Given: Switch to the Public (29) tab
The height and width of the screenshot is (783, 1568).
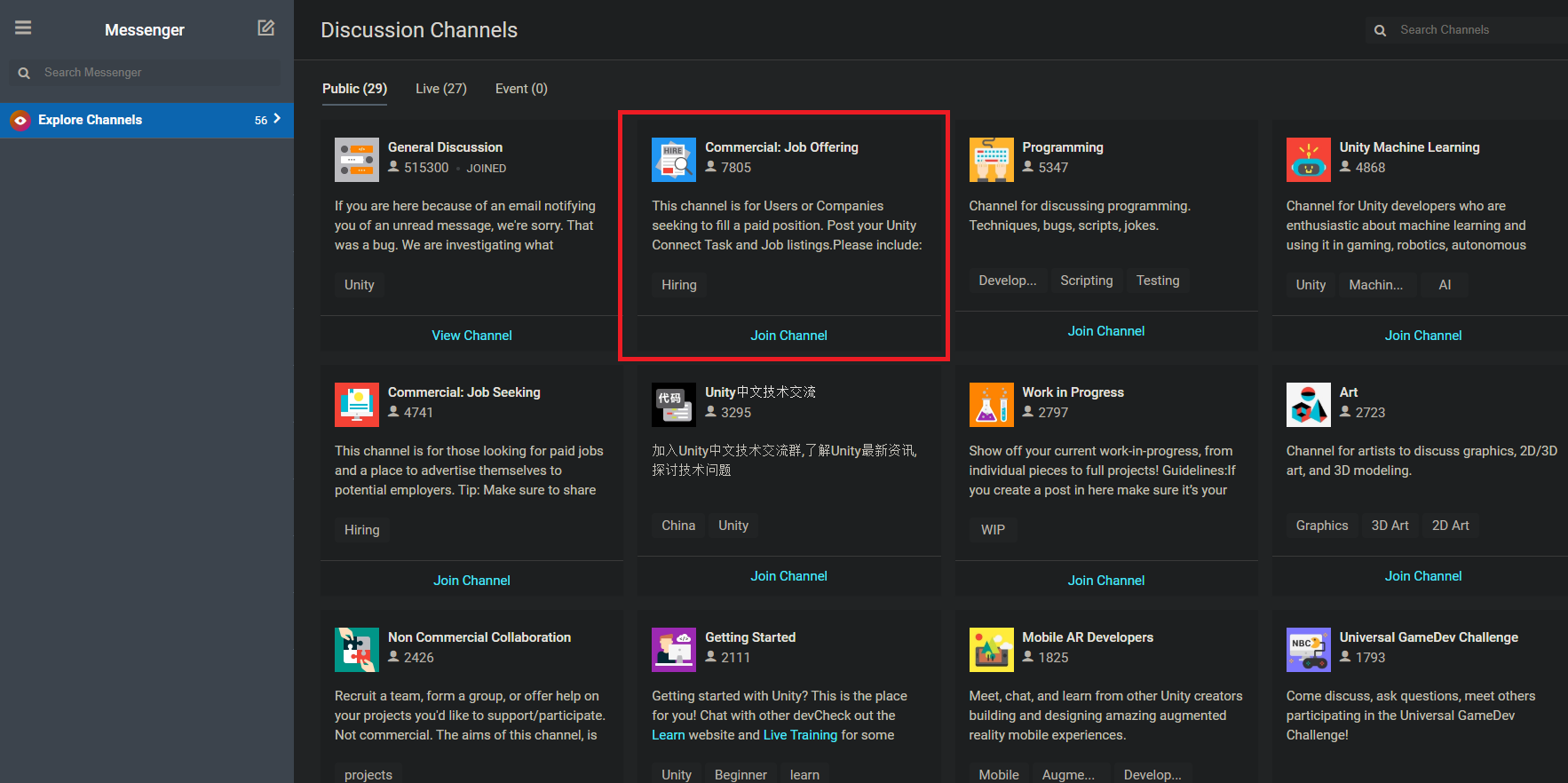Looking at the screenshot, I should pos(354,89).
